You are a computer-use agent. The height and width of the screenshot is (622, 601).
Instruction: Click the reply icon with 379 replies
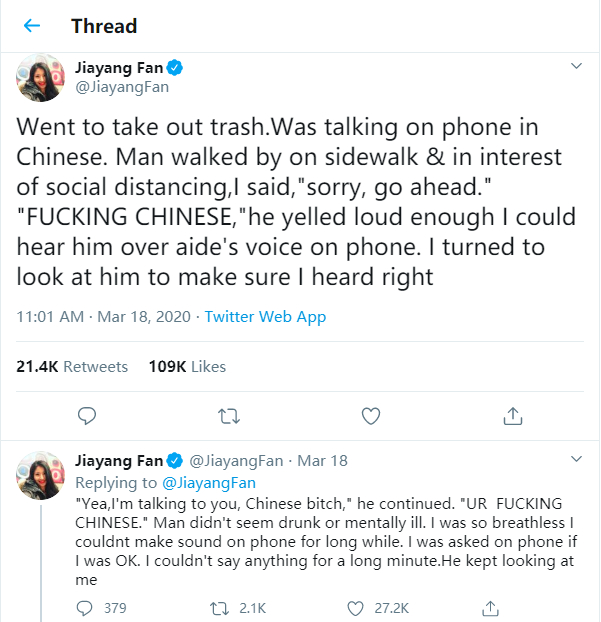pyautogui.click(x=87, y=607)
